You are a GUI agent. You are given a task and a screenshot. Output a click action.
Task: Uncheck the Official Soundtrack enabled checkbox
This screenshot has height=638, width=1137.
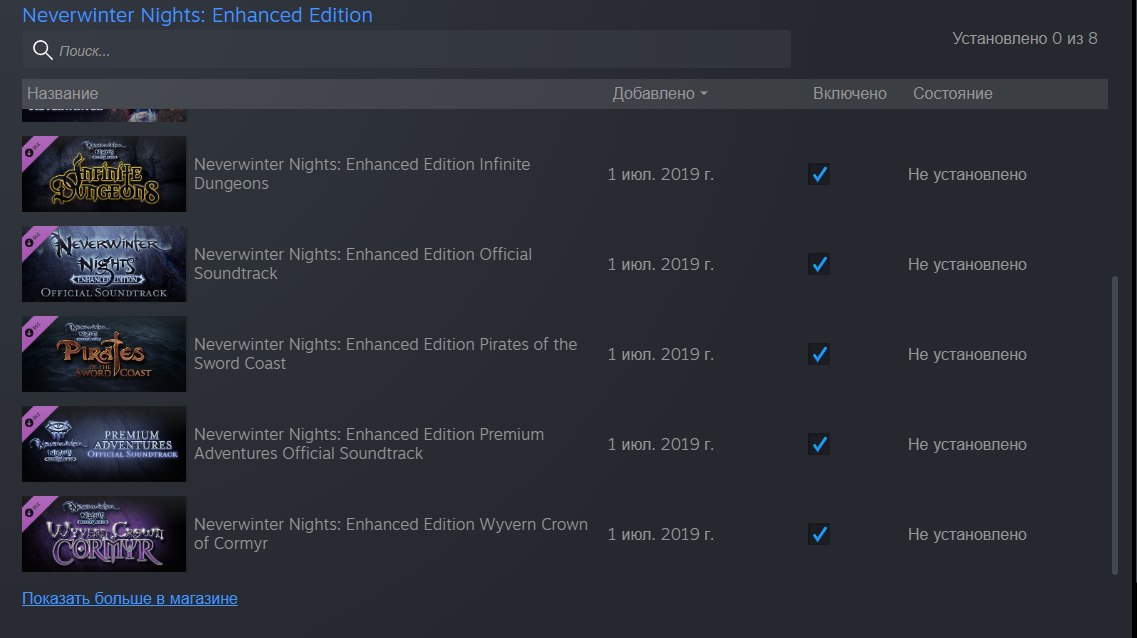(x=819, y=264)
